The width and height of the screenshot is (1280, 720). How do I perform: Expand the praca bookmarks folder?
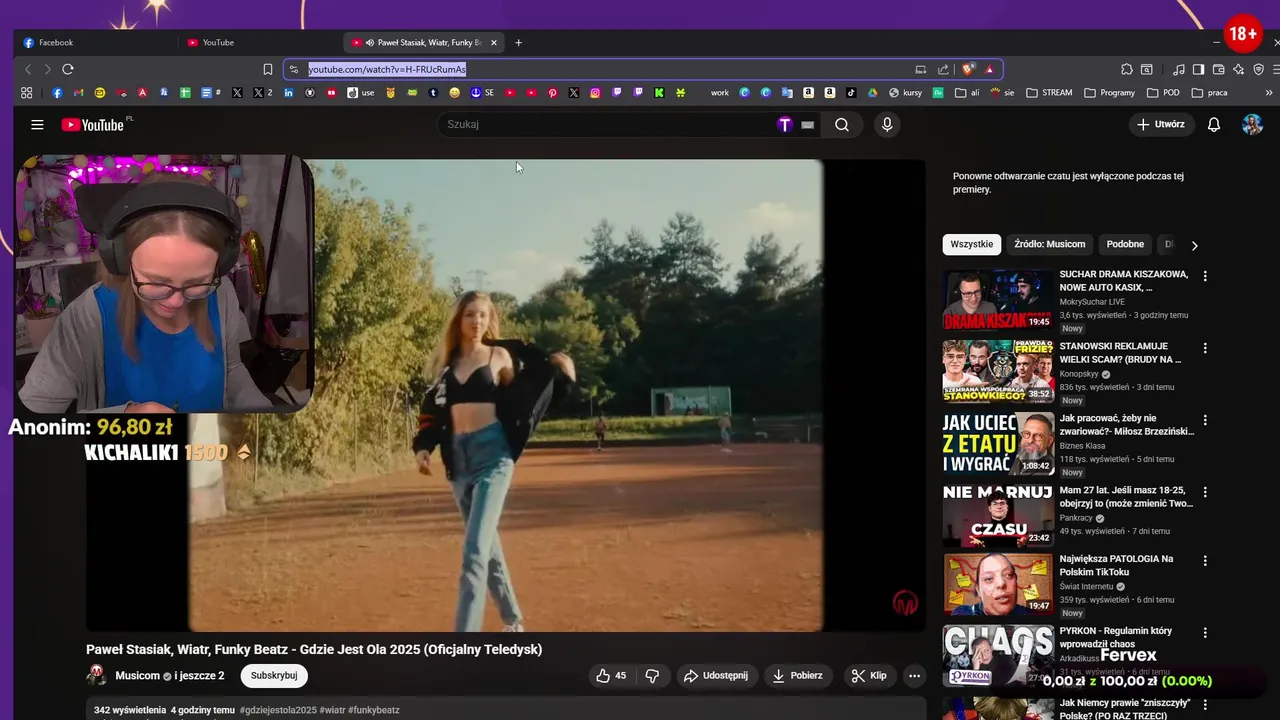[1209, 93]
